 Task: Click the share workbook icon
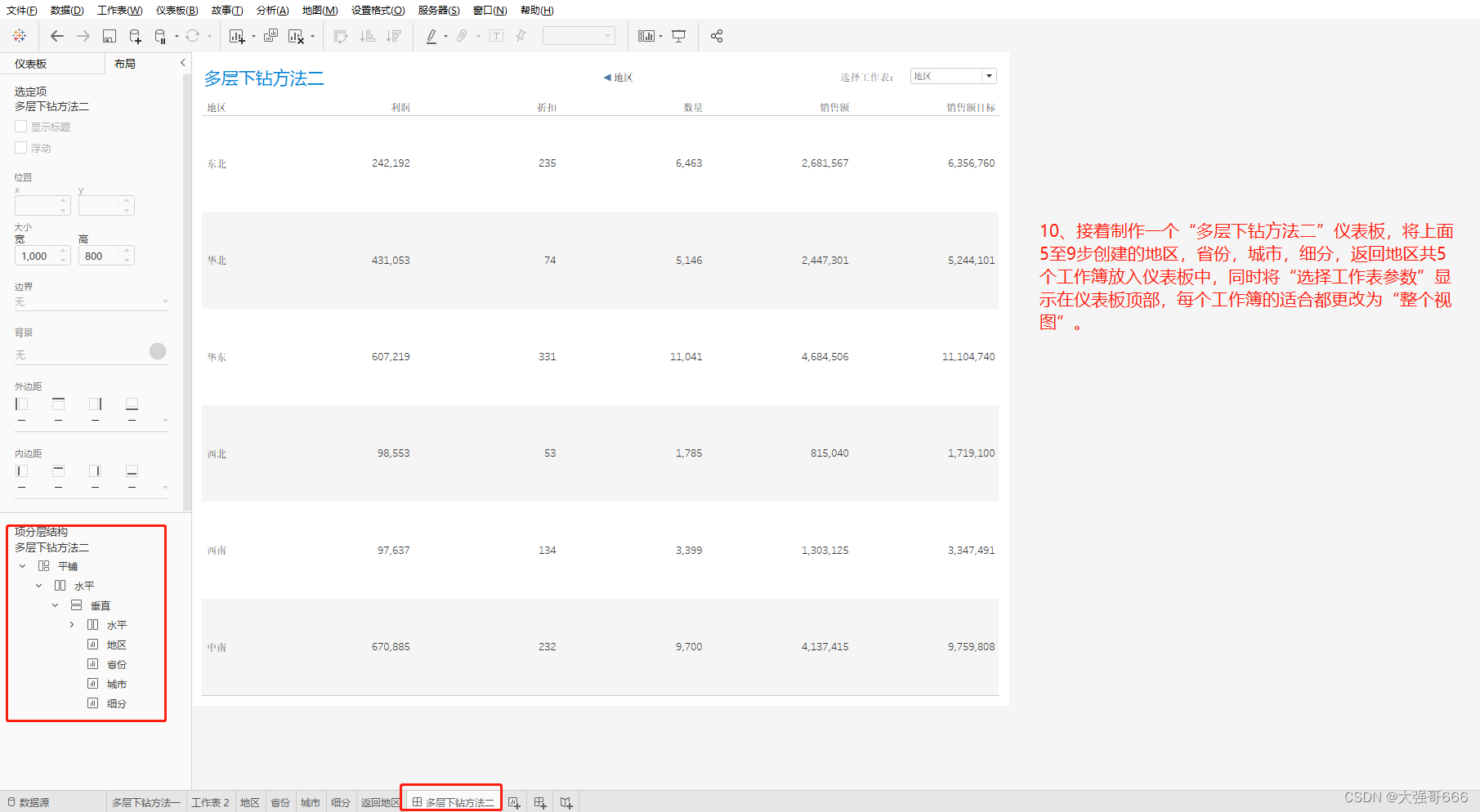[x=717, y=36]
